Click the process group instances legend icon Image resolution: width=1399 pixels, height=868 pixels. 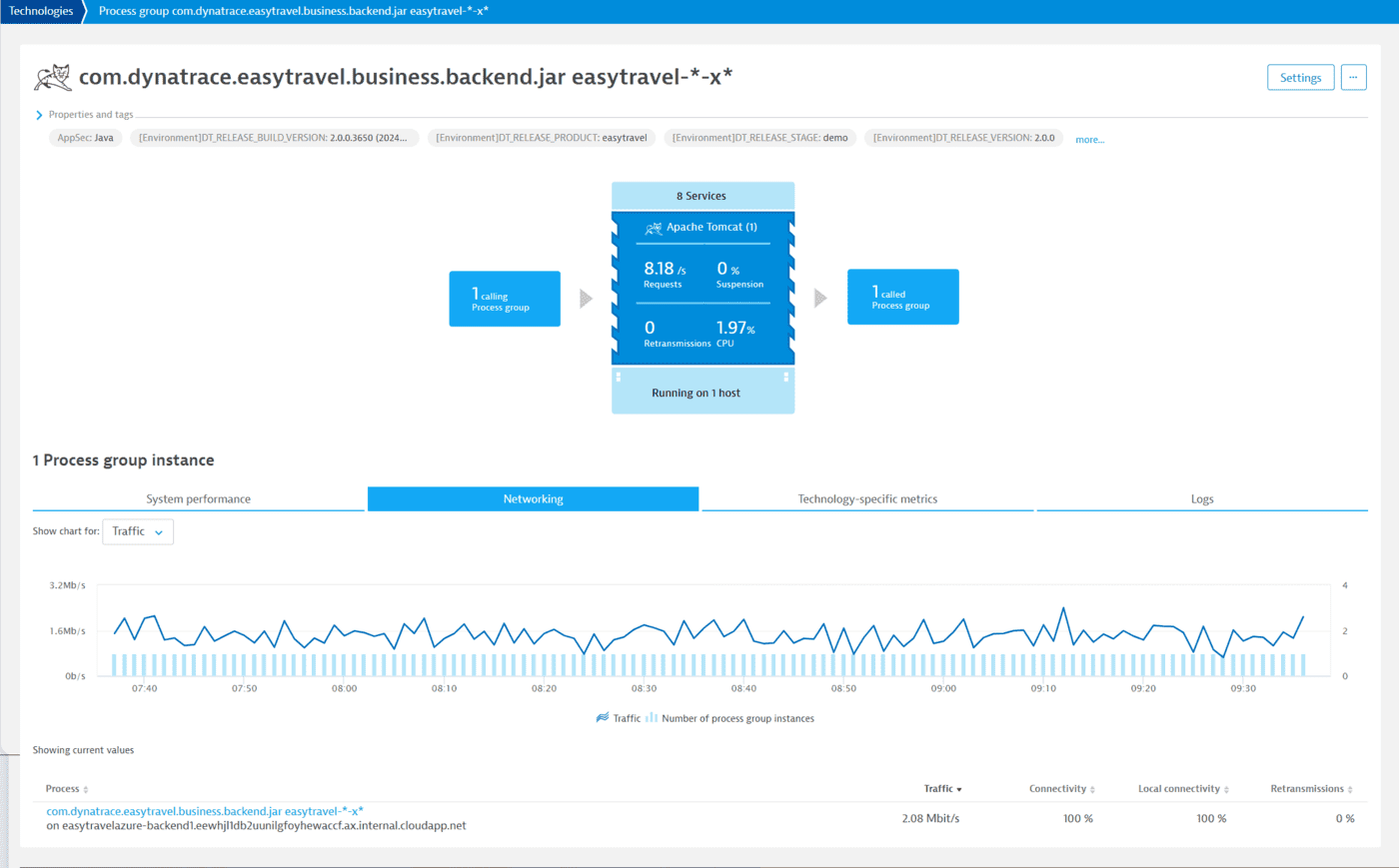pyautogui.click(x=652, y=717)
